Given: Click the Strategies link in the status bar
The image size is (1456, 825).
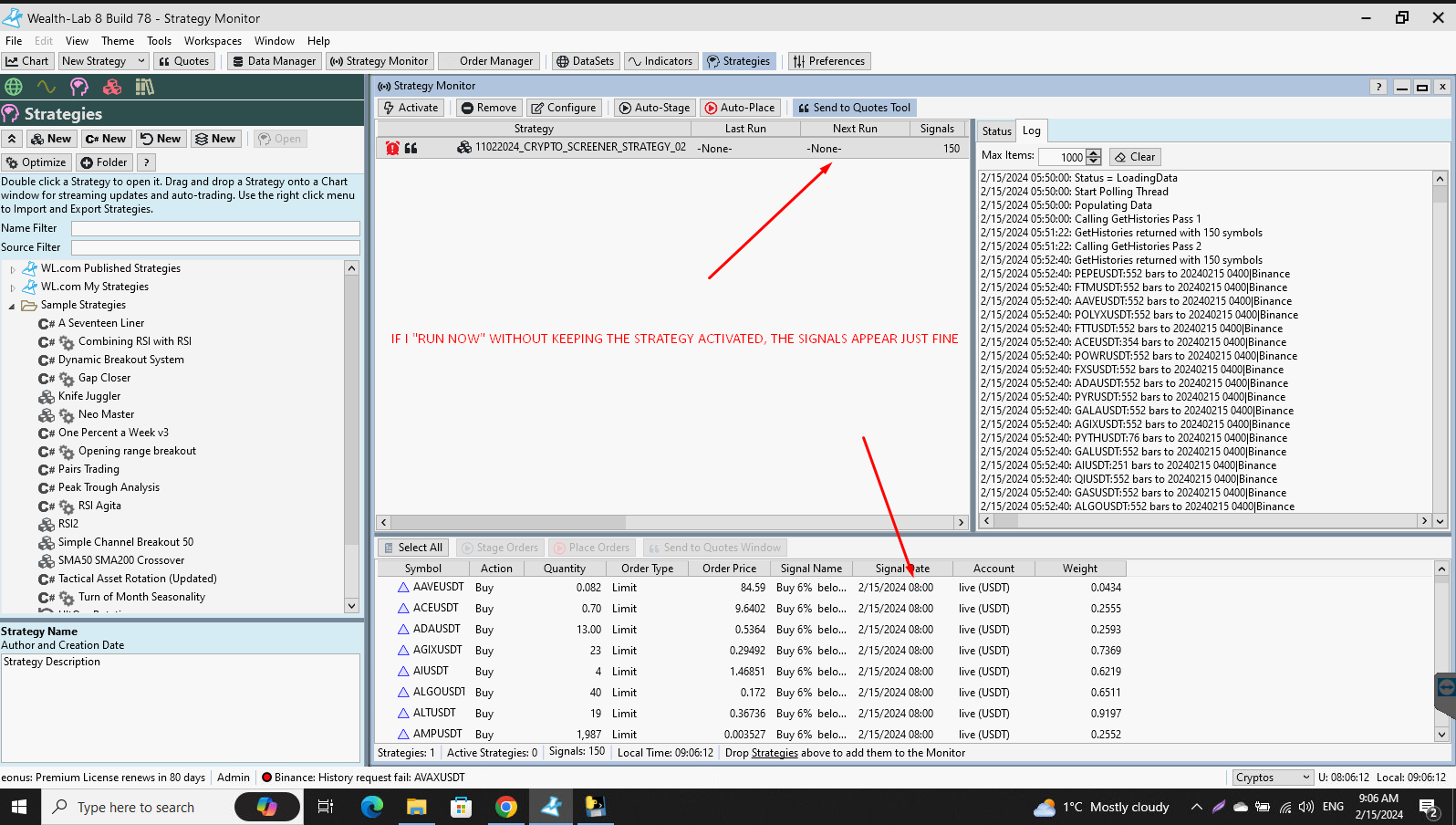Looking at the screenshot, I should pyautogui.click(x=775, y=754).
